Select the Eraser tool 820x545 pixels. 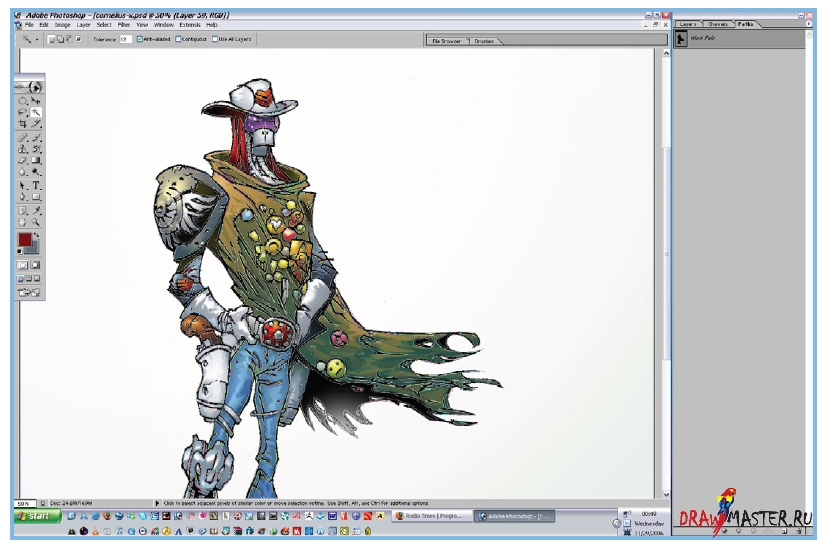coord(23,161)
